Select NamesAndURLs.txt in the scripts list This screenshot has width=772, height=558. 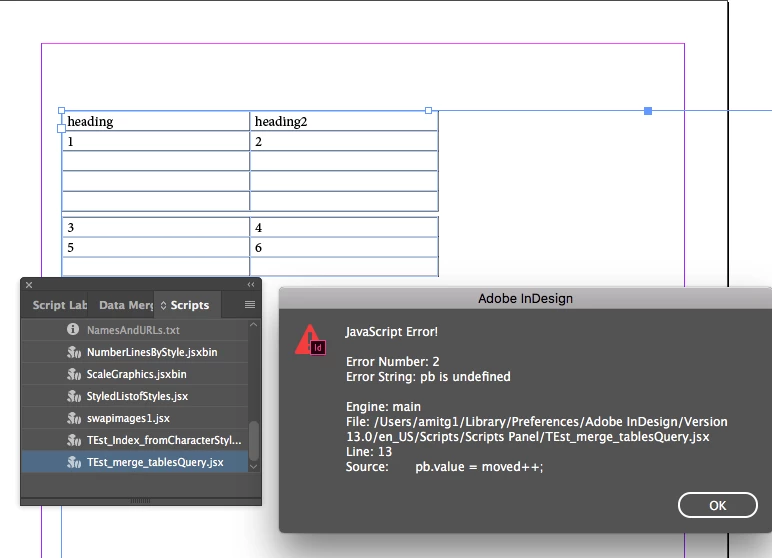point(134,330)
